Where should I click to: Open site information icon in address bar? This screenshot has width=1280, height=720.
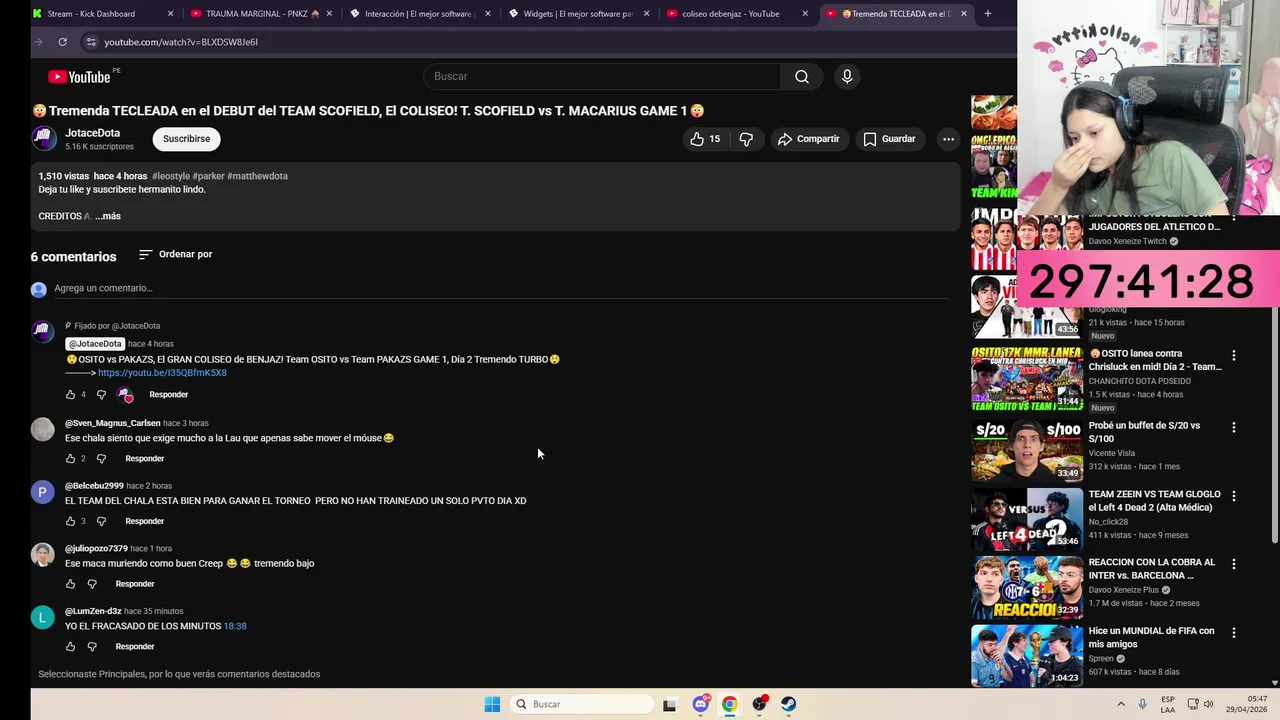click(x=90, y=42)
